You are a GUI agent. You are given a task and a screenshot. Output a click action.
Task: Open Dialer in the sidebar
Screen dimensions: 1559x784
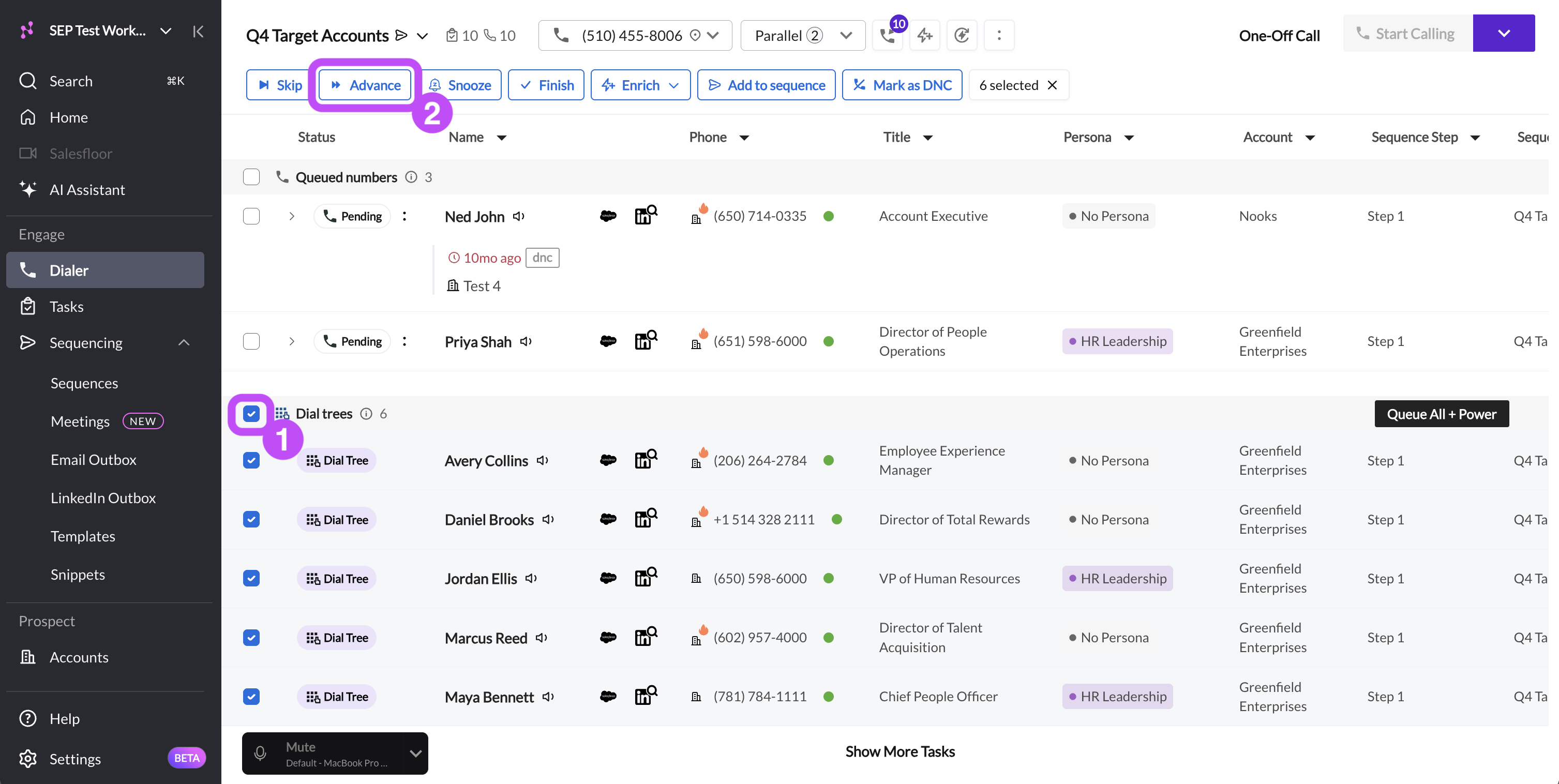coord(106,270)
